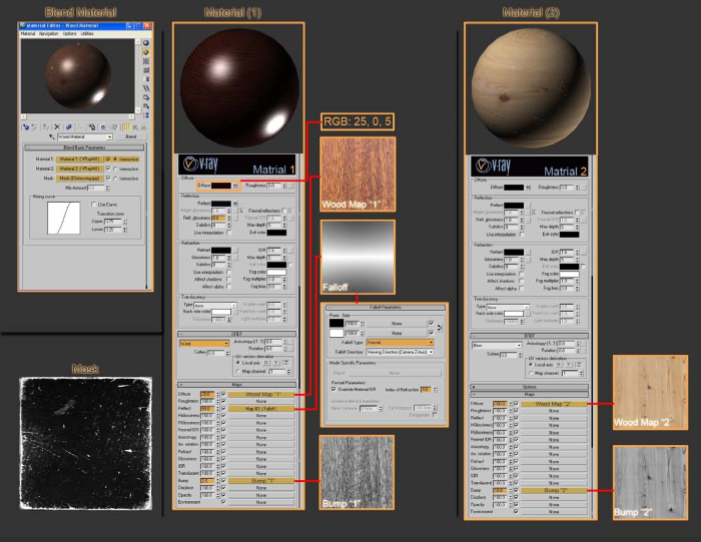Collapse the Blend Basic Parameters rollout

(84, 147)
